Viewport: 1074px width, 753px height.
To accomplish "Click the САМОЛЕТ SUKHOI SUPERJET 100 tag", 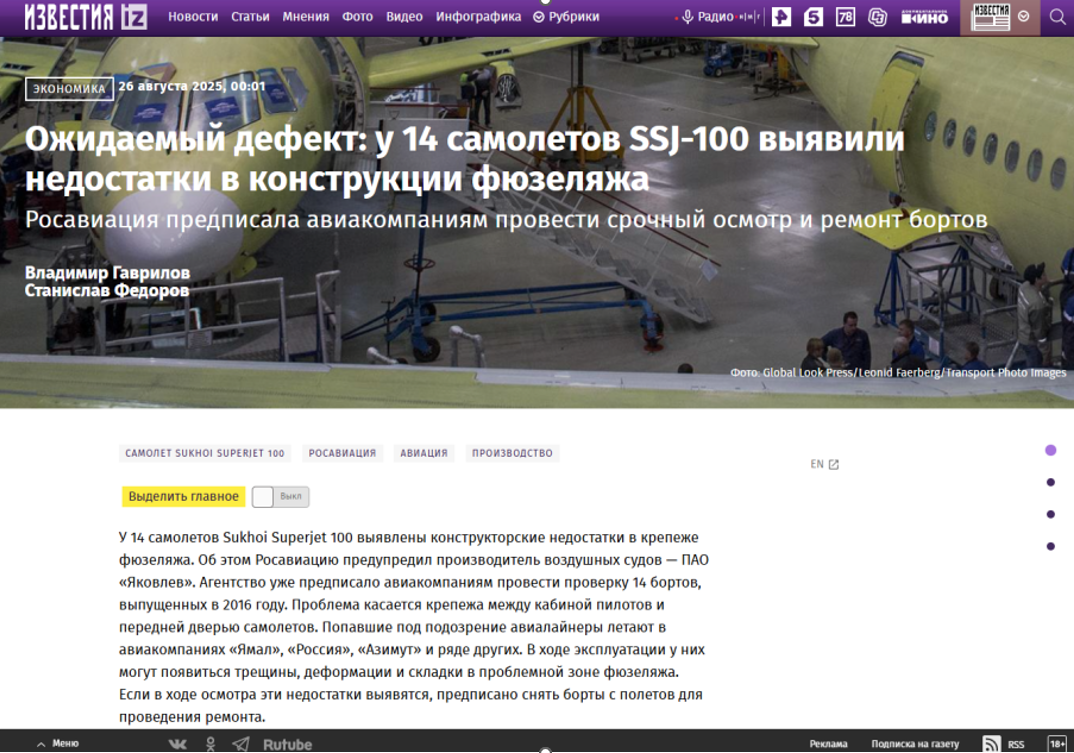I will (205, 453).
